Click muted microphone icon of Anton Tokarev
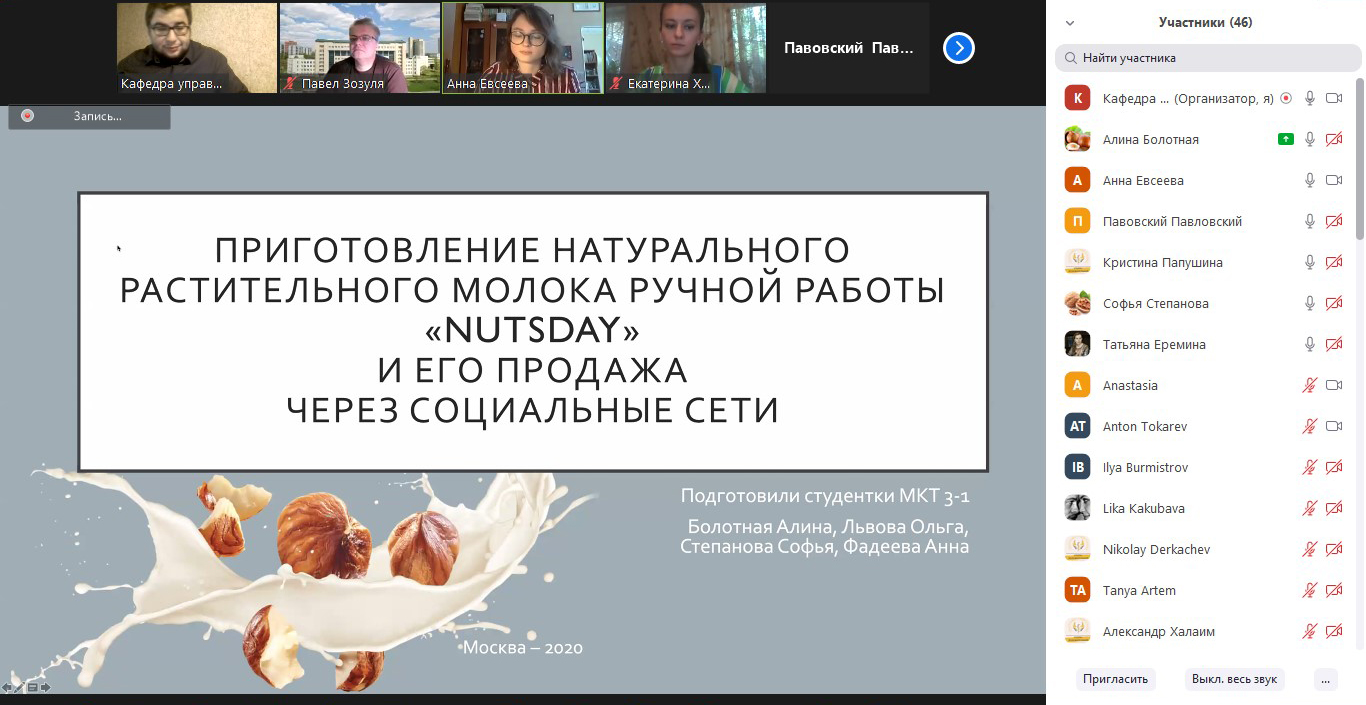Screen dimensions: 1366x705 pyautogui.click(x=1309, y=426)
